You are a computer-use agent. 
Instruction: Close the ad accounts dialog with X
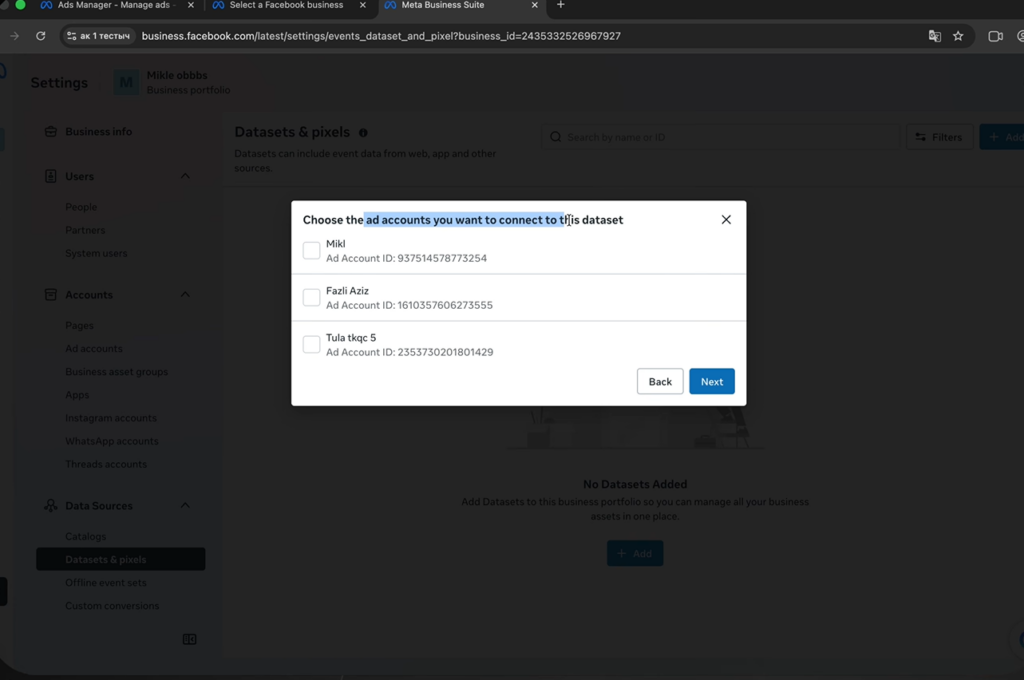pyautogui.click(x=726, y=219)
